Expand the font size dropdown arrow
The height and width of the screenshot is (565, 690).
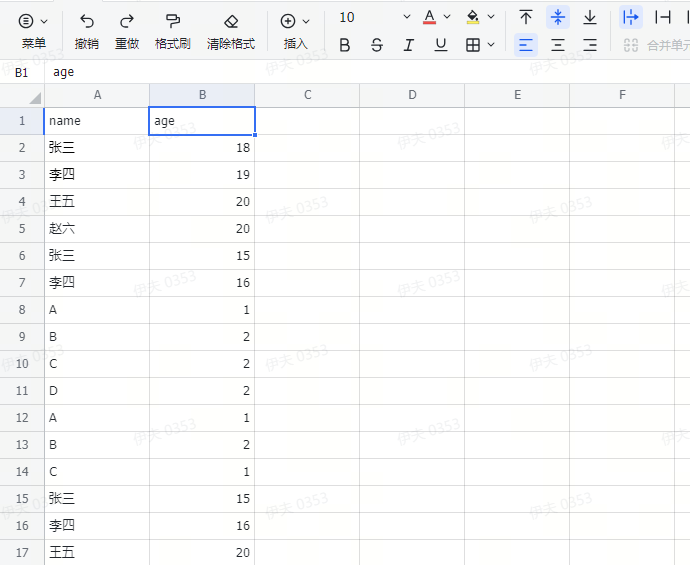(x=407, y=17)
